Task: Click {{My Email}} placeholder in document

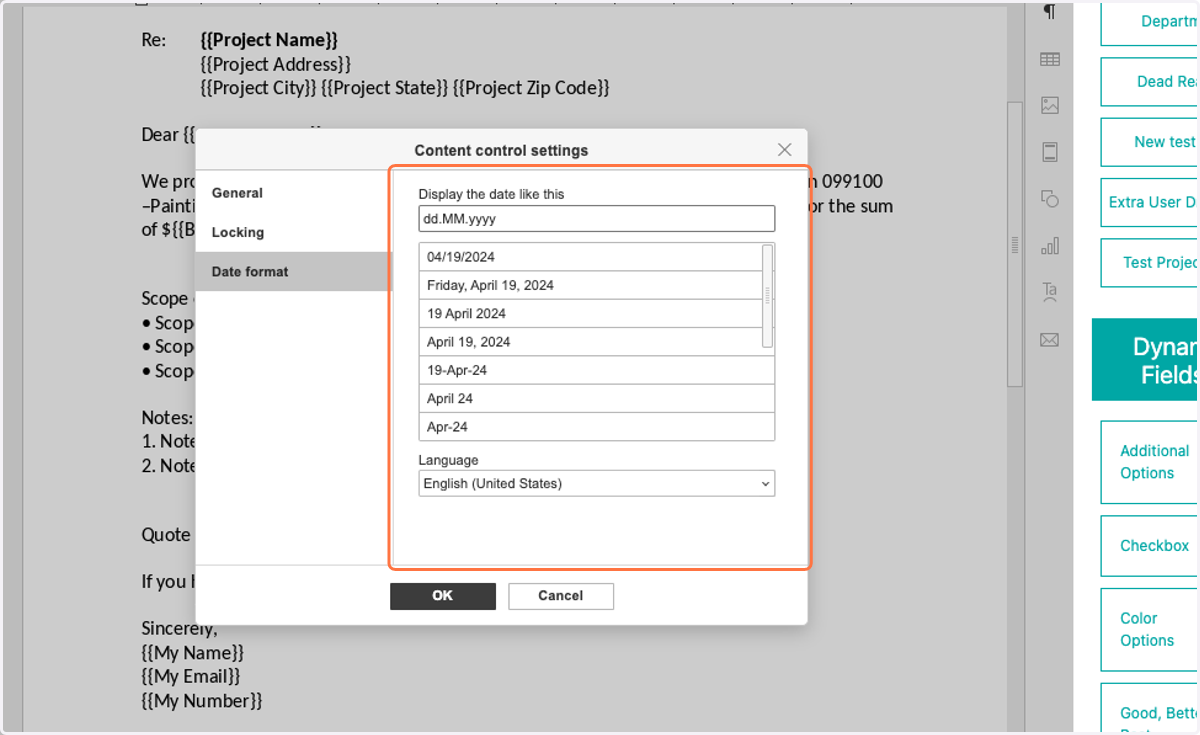Action: tap(191, 677)
